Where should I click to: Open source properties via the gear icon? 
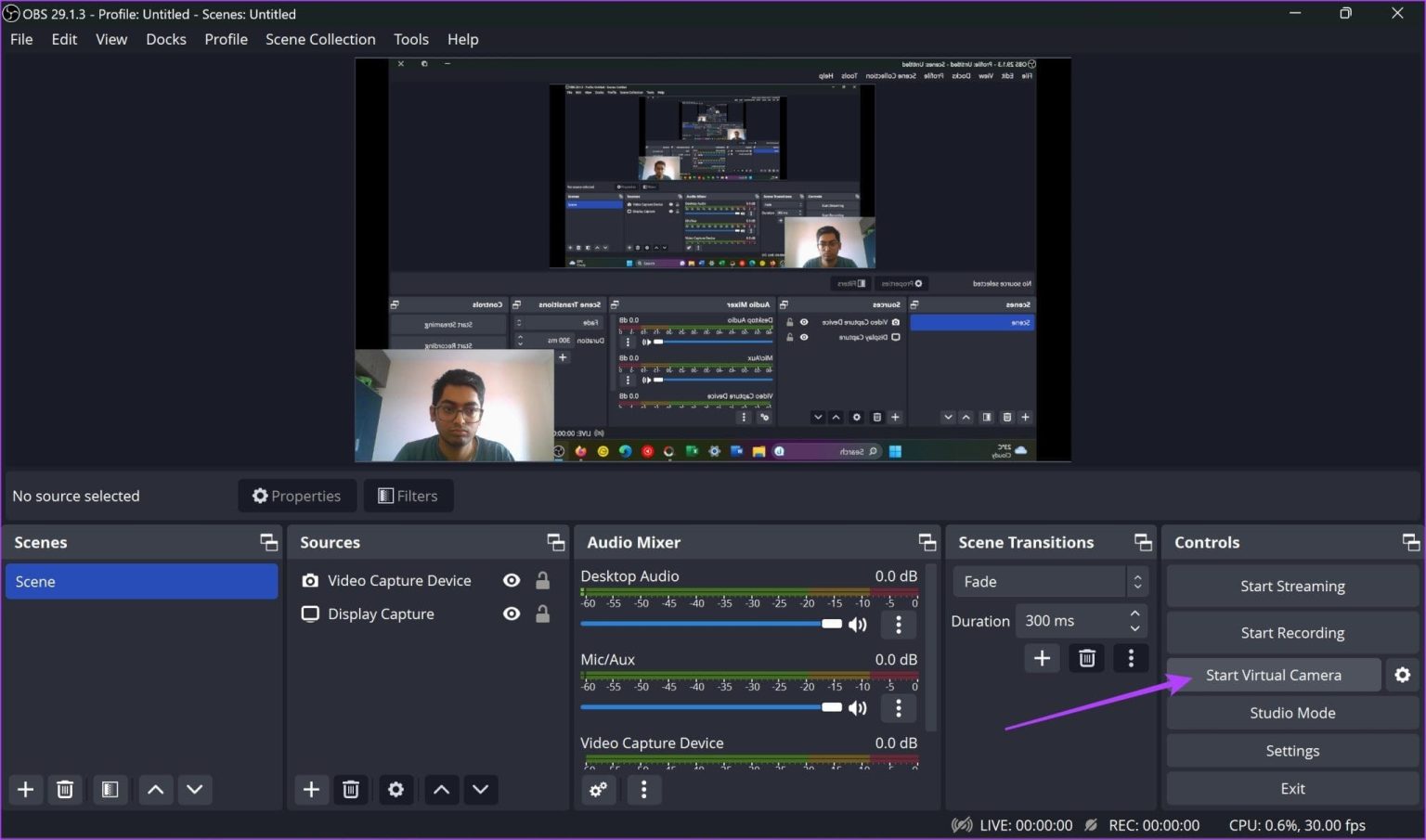point(395,789)
